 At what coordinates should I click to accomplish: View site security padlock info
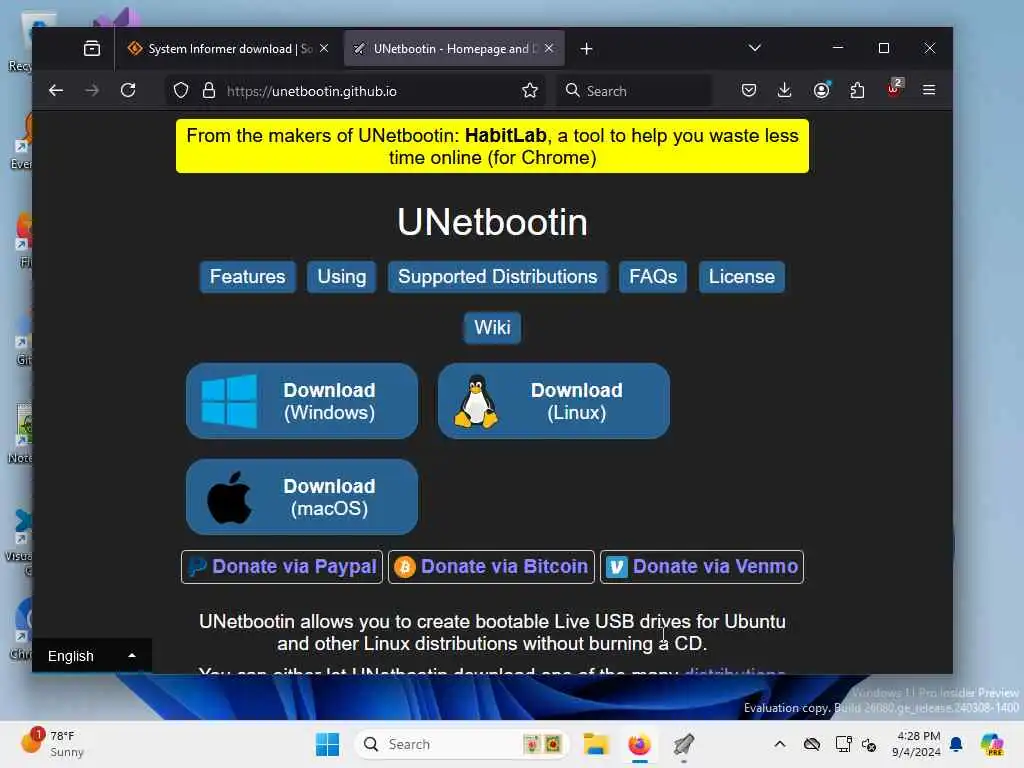point(209,91)
